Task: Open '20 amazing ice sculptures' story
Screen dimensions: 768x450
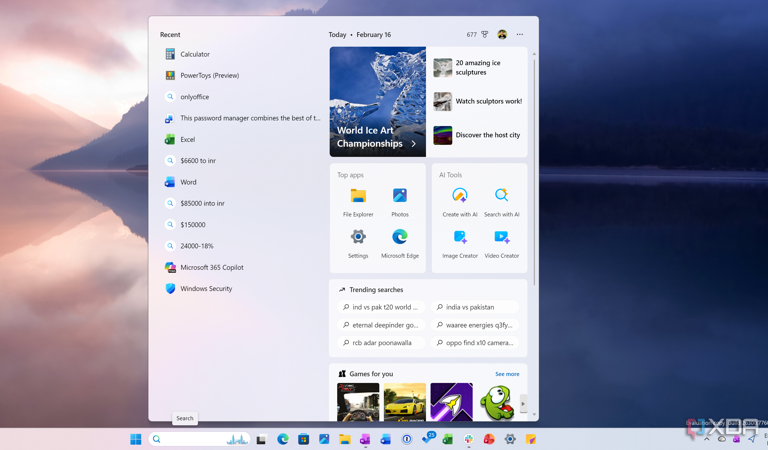Action: coord(478,68)
